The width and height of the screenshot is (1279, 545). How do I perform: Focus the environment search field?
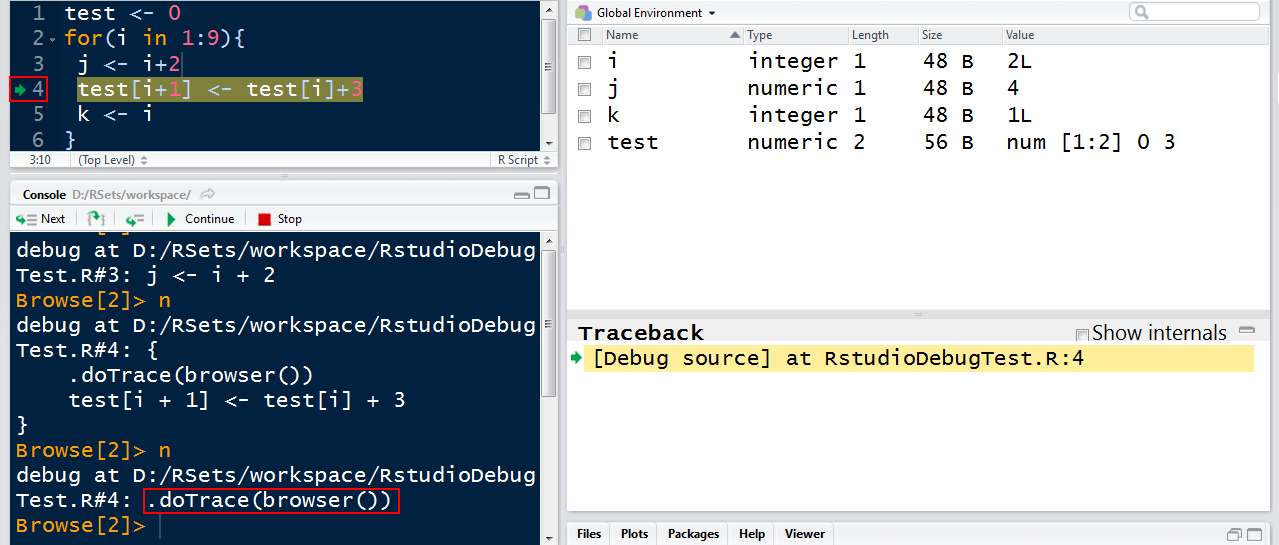pos(1195,12)
